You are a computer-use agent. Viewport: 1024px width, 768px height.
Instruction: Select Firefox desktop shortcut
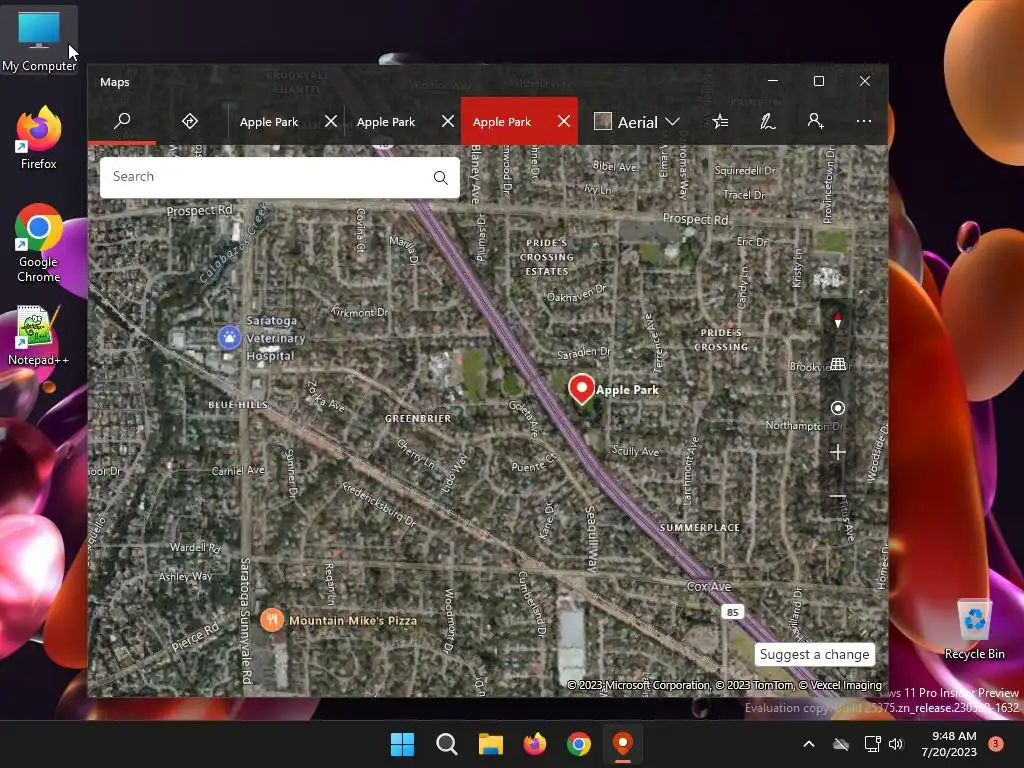tap(39, 138)
